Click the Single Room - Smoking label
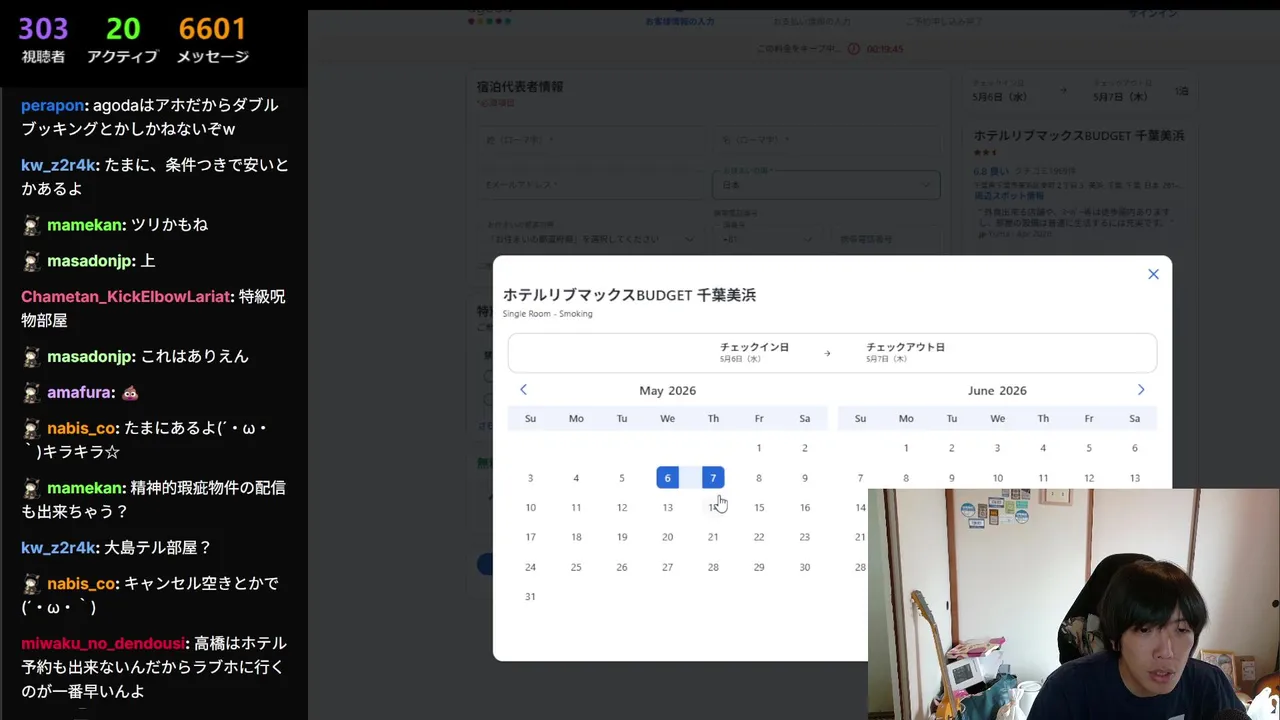The image size is (1280, 720). pos(547,314)
